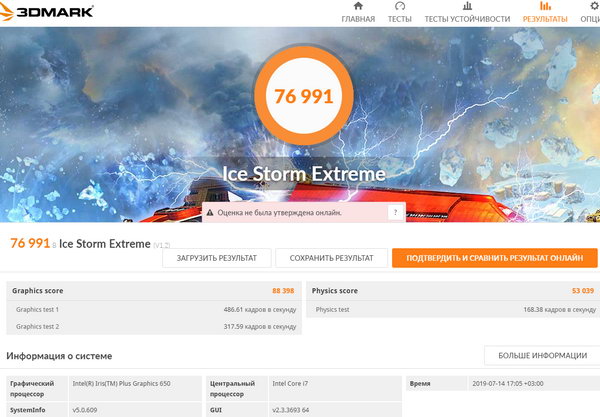This screenshot has width=600, height=417.
Task: Click Graphics test 1 row label
Action: coord(38,309)
